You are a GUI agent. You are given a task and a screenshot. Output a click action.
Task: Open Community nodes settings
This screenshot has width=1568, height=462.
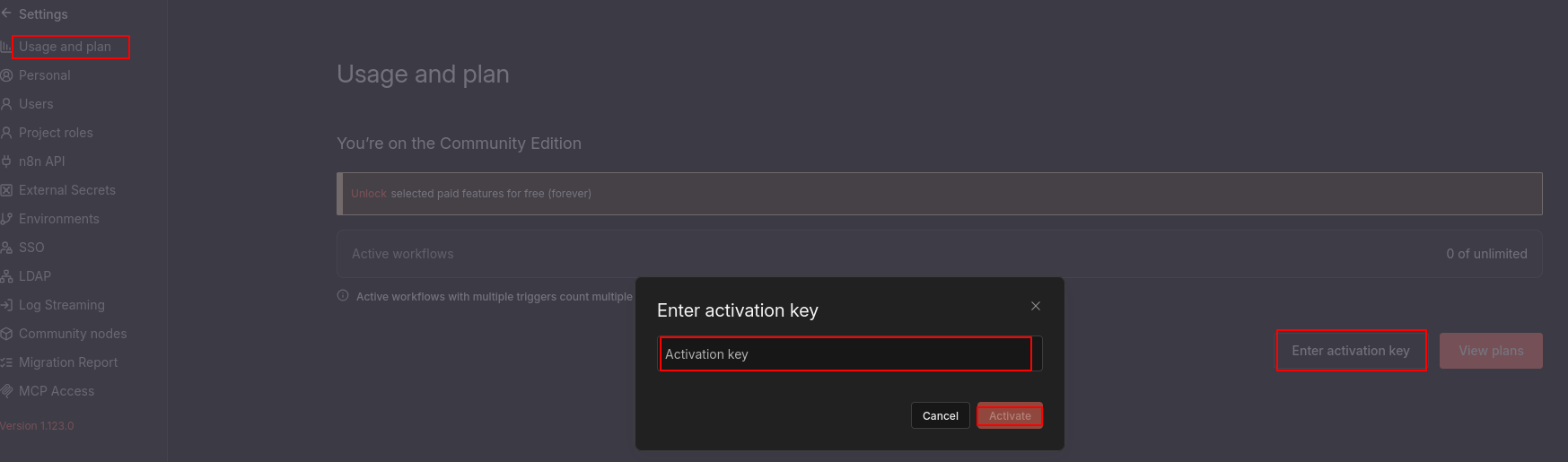click(x=73, y=334)
